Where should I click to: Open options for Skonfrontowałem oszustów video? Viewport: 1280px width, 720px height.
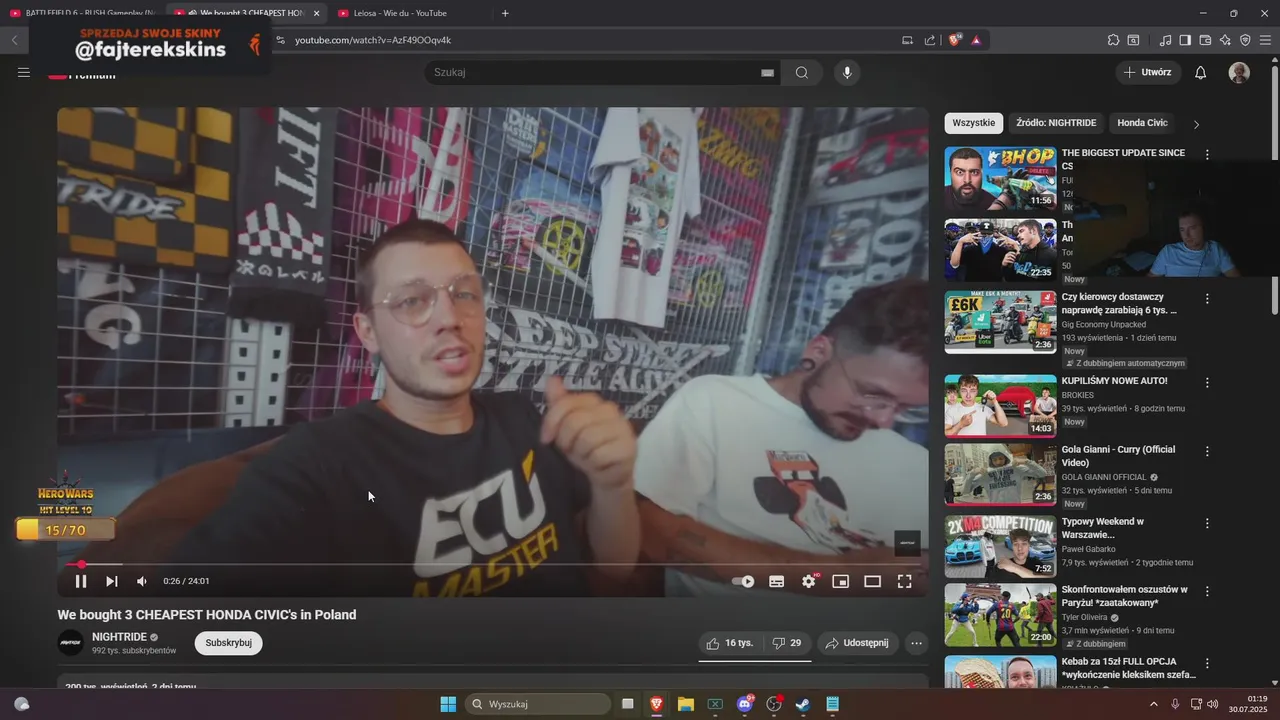pos(1207,591)
